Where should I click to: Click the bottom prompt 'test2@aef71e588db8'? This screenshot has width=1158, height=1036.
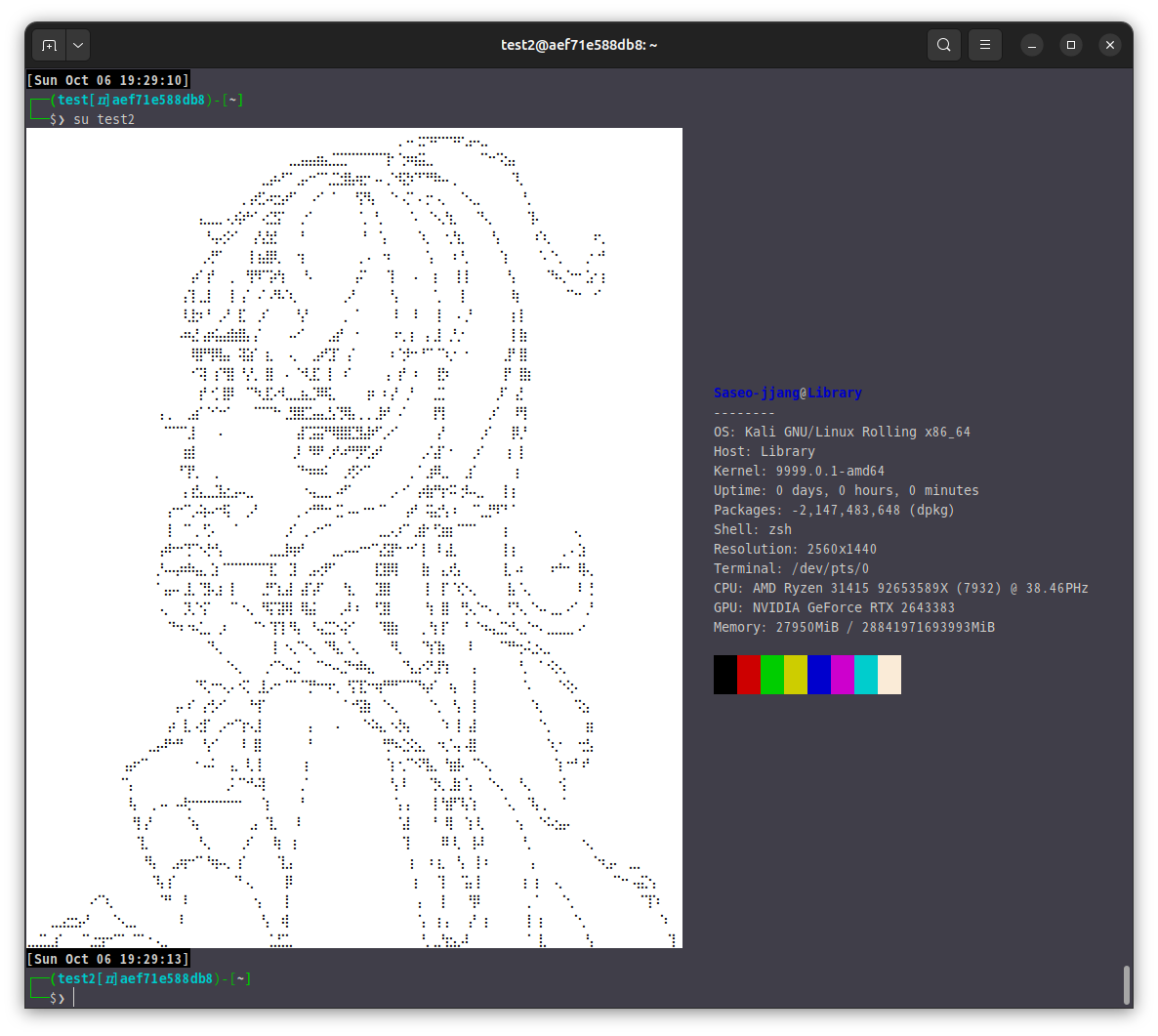coord(135,978)
